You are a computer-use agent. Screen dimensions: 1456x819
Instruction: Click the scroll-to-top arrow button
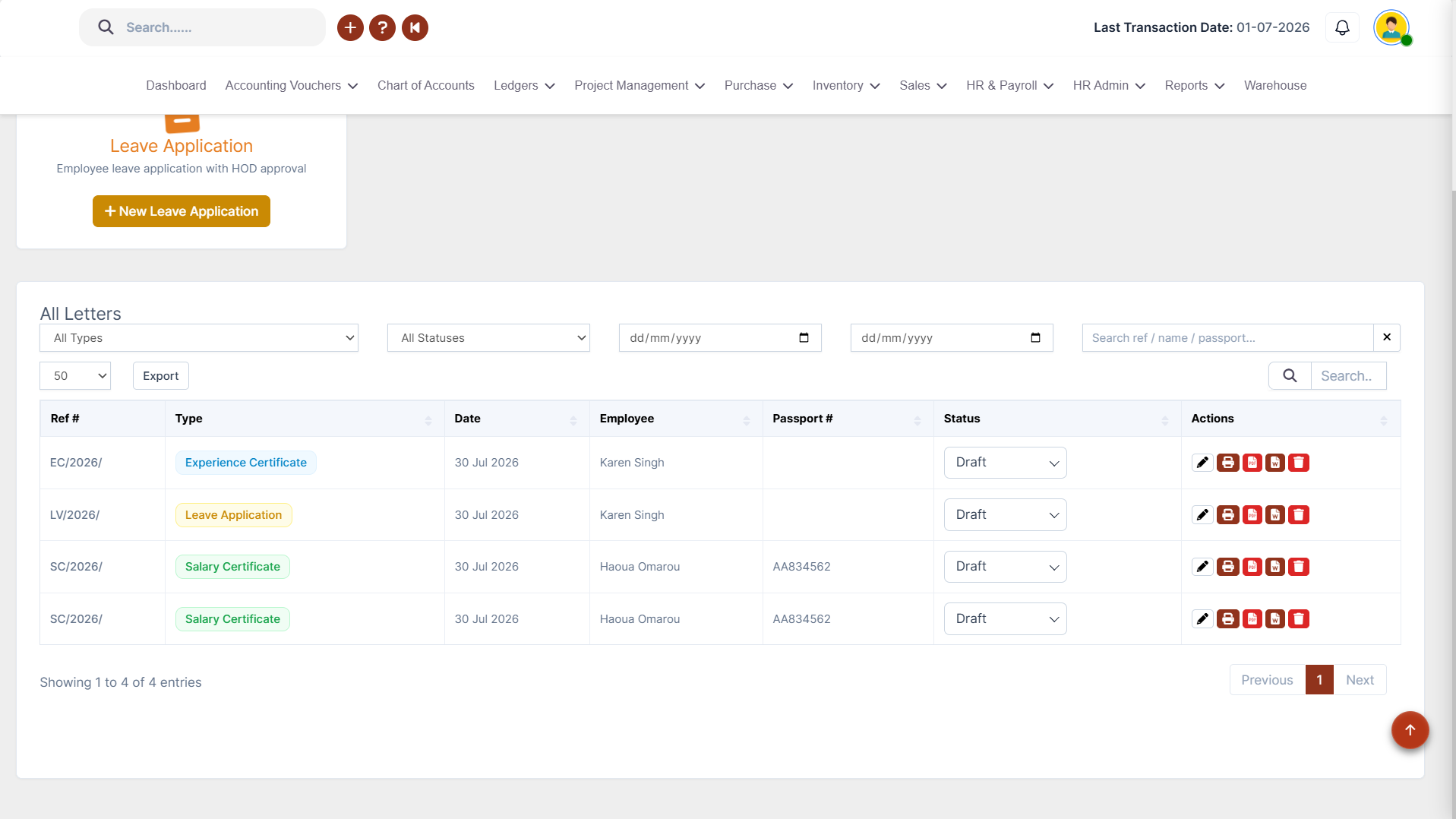[x=1410, y=730]
